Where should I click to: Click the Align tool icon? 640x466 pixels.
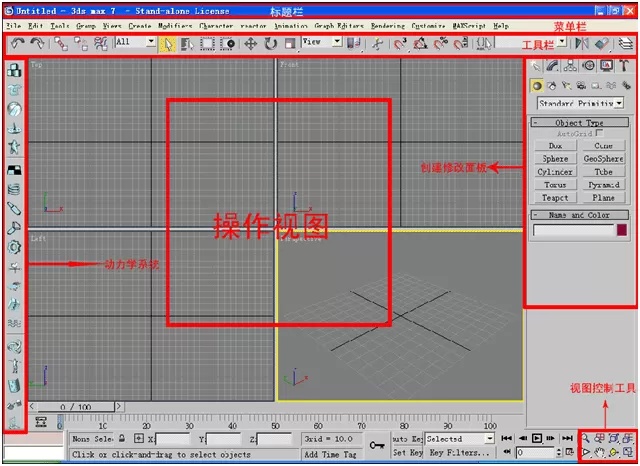602,43
